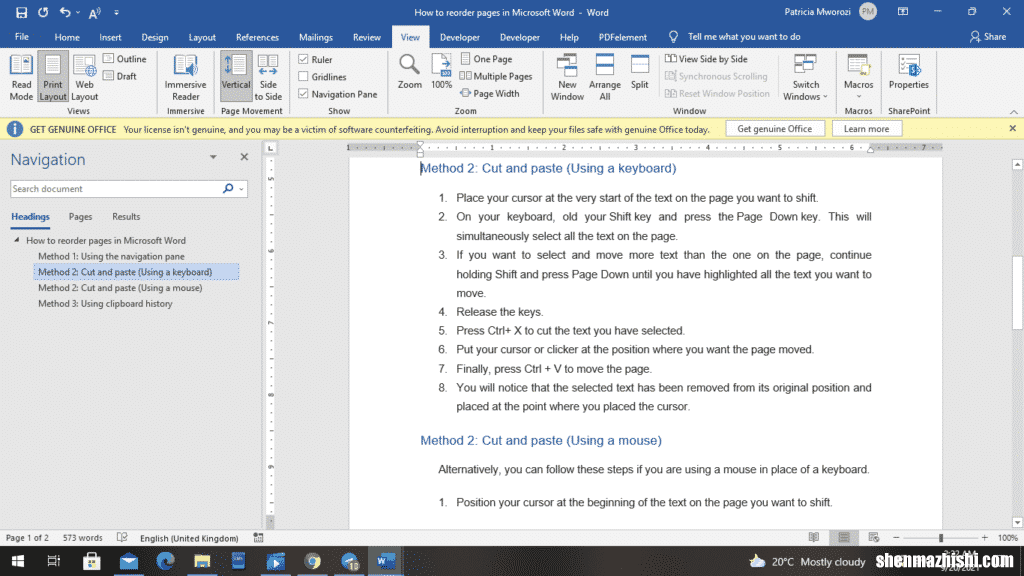Screen dimensions: 1024x576
Task: Customize Quick Access Toolbar dropdown
Action: click(x=116, y=12)
